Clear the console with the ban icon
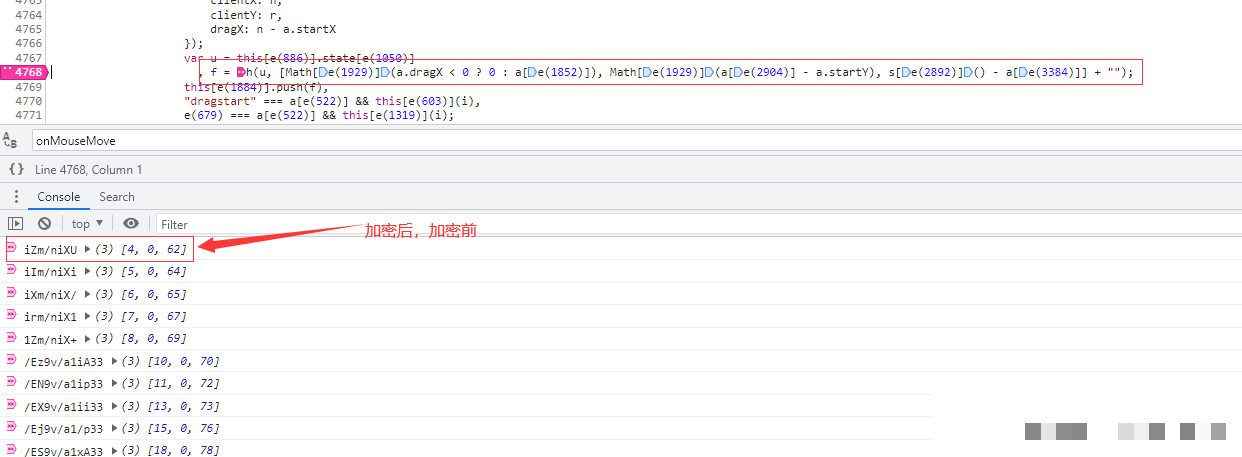The image size is (1242, 457). (44, 224)
